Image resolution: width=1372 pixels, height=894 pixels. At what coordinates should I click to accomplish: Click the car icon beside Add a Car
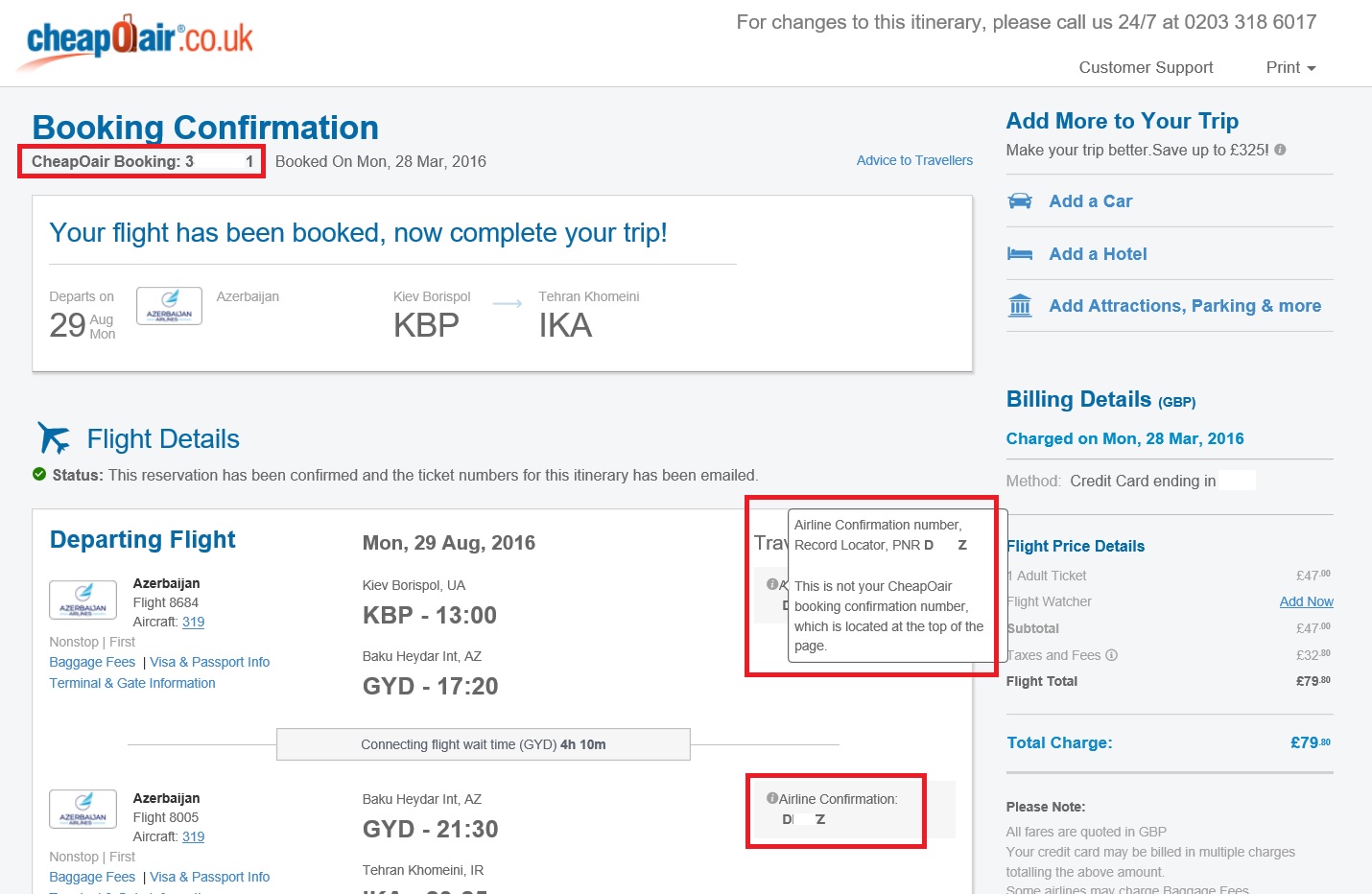click(1020, 200)
